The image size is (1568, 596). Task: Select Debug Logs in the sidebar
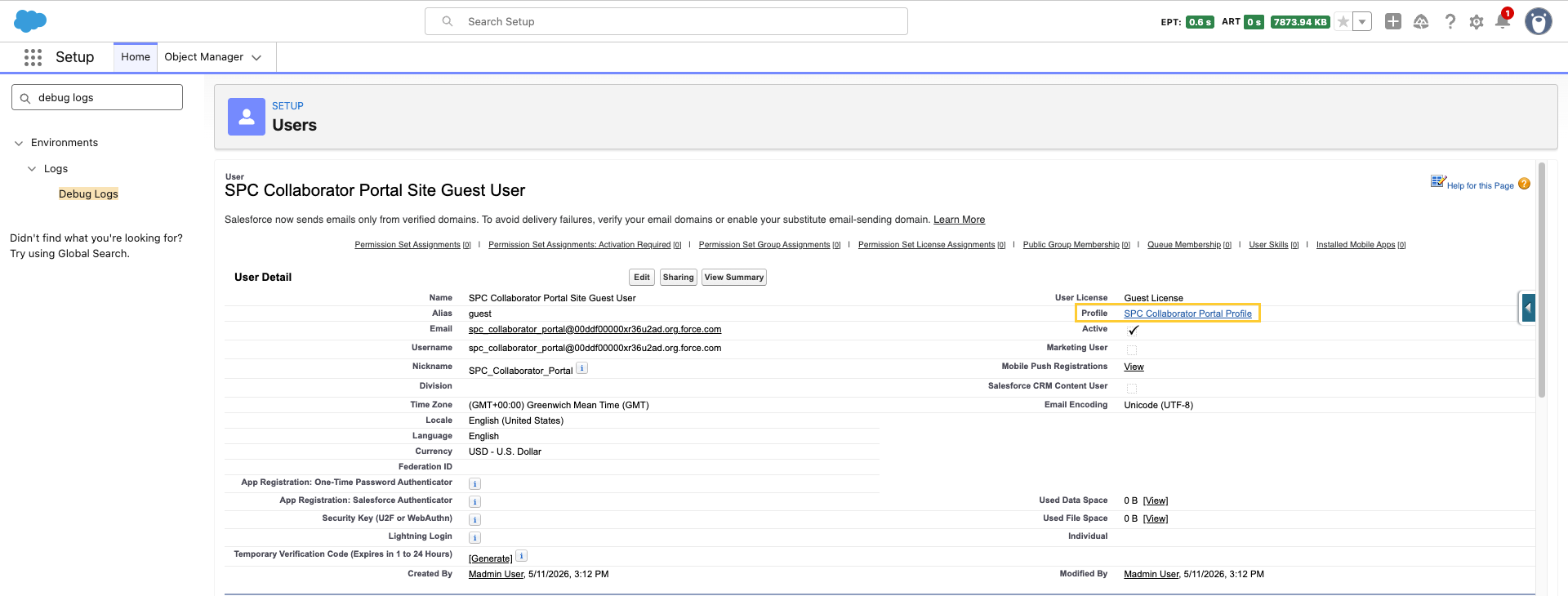coord(88,194)
